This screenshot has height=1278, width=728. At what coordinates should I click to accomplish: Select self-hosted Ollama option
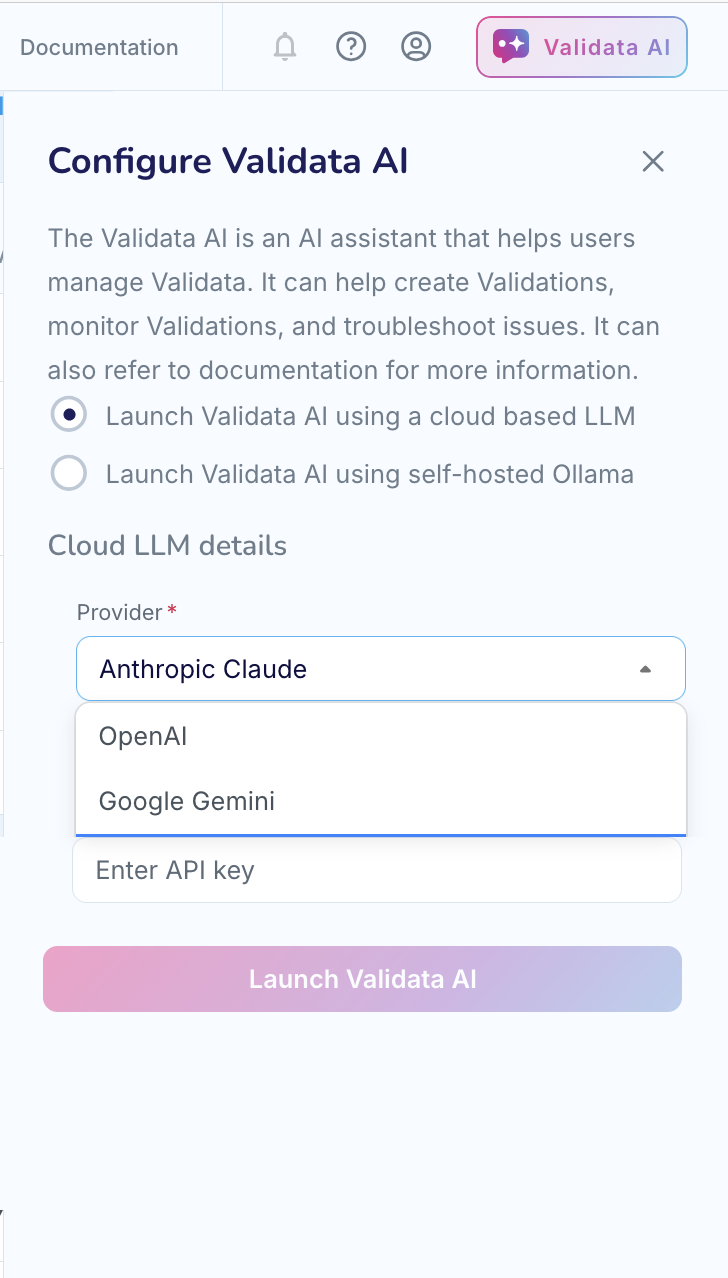pyautogui.click(x=68, y=473)
